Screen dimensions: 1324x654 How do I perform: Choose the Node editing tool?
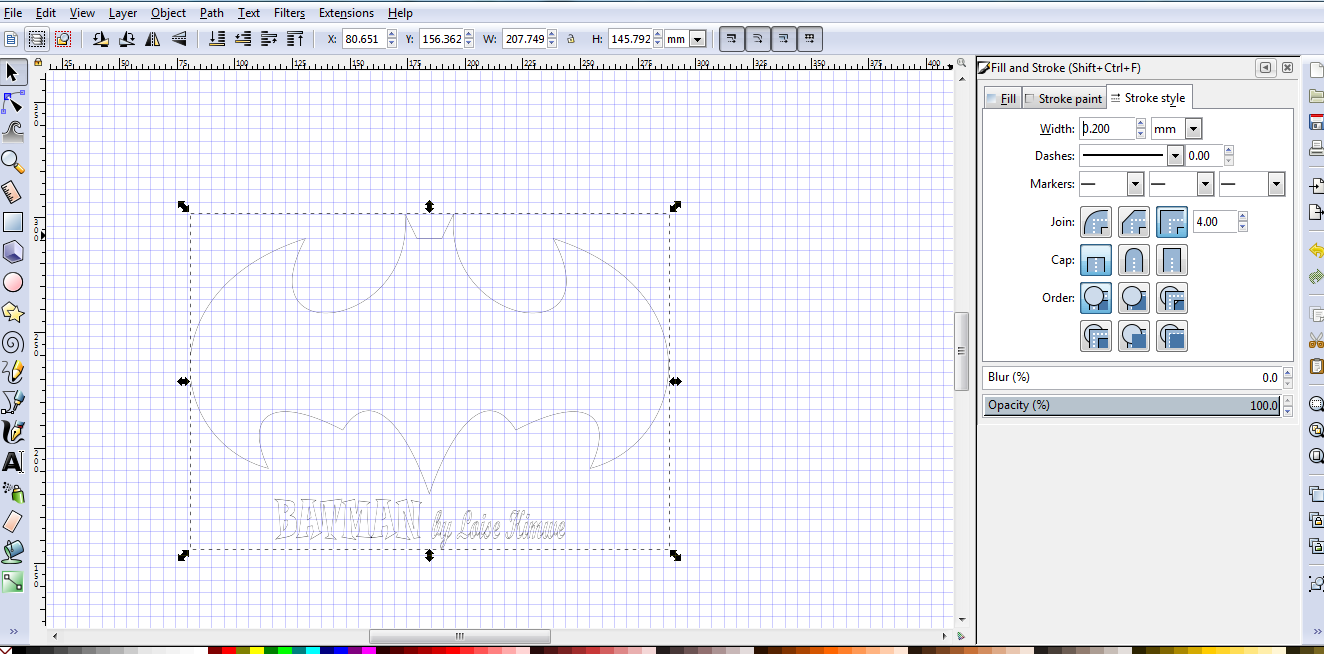click(13, 102)
